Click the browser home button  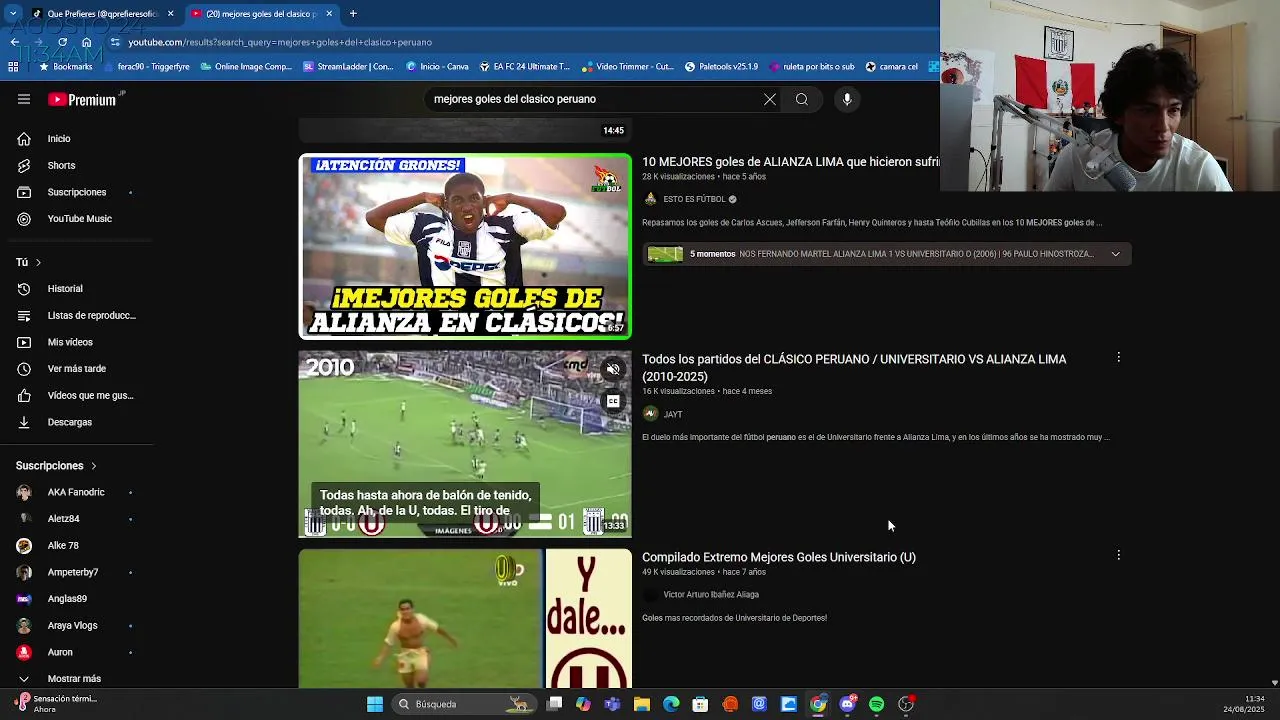tap(86, 42)
